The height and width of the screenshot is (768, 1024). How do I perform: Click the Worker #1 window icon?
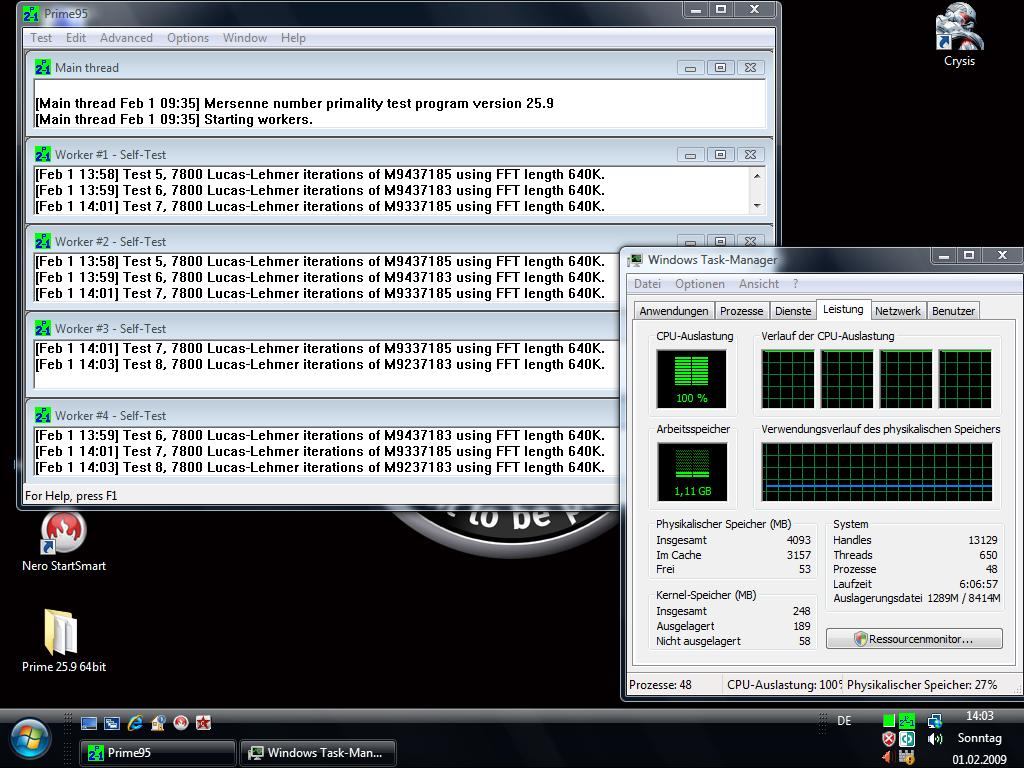click(42, 154)
